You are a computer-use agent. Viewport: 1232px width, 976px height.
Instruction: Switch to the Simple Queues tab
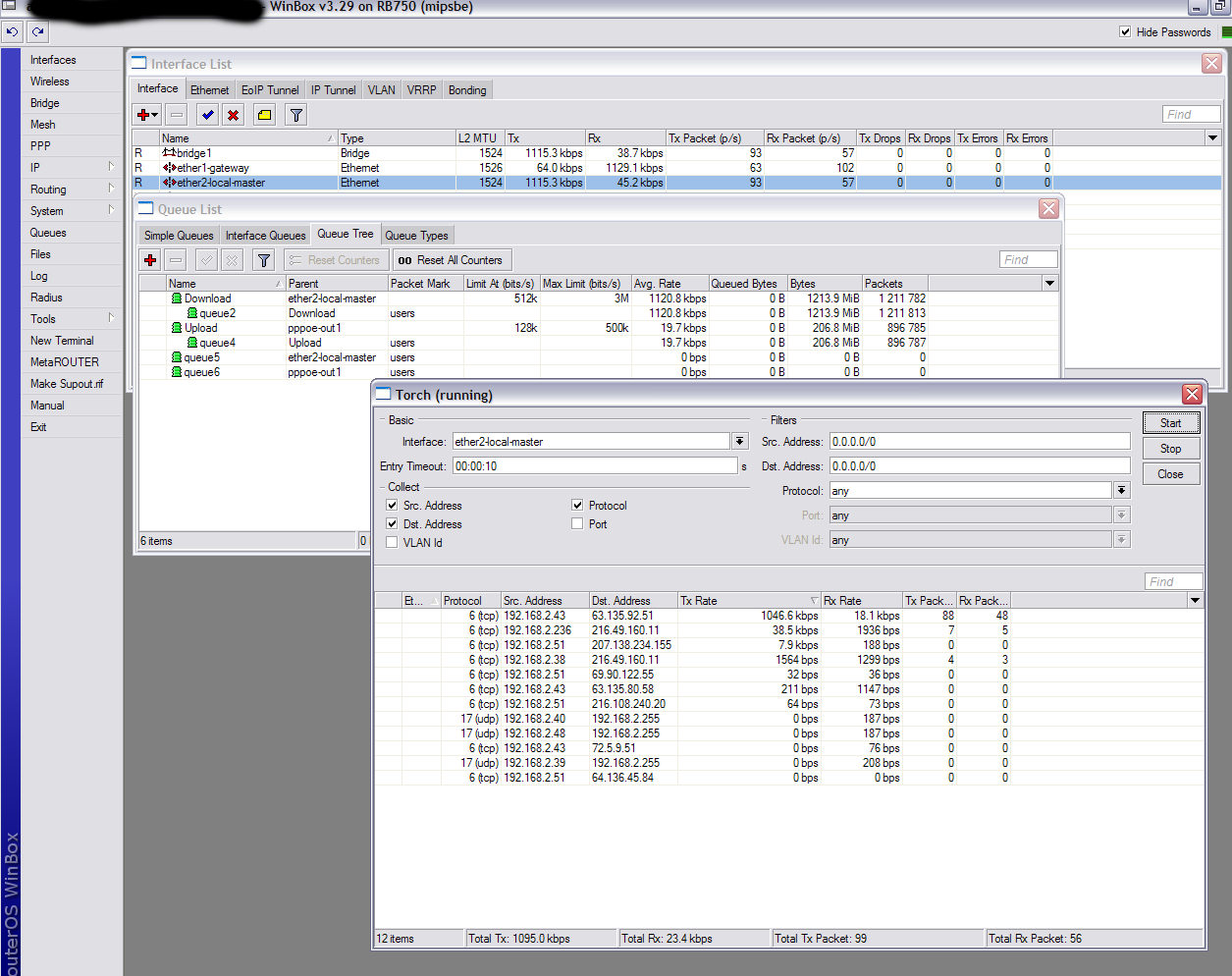click(179, 236)
